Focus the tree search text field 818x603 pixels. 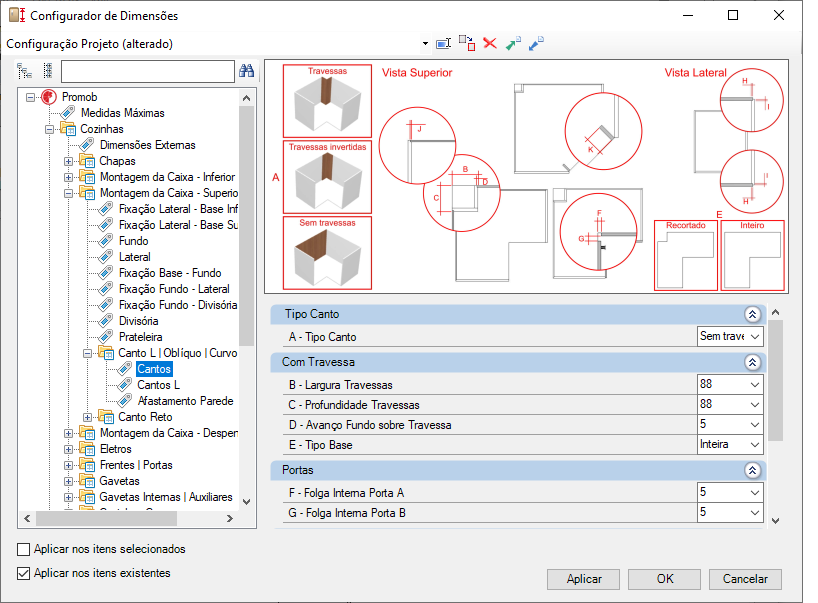(x=148, y=71)
